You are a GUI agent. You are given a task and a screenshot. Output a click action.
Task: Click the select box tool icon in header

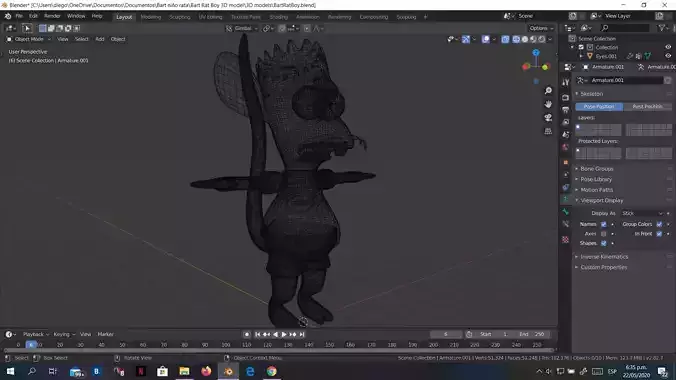click(27, 28)
